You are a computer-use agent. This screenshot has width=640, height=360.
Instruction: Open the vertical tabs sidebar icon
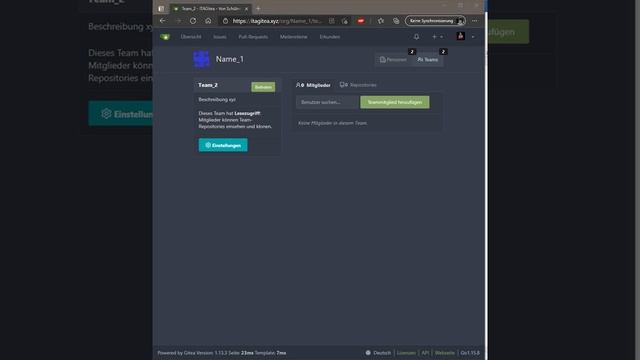coord(161,8)
